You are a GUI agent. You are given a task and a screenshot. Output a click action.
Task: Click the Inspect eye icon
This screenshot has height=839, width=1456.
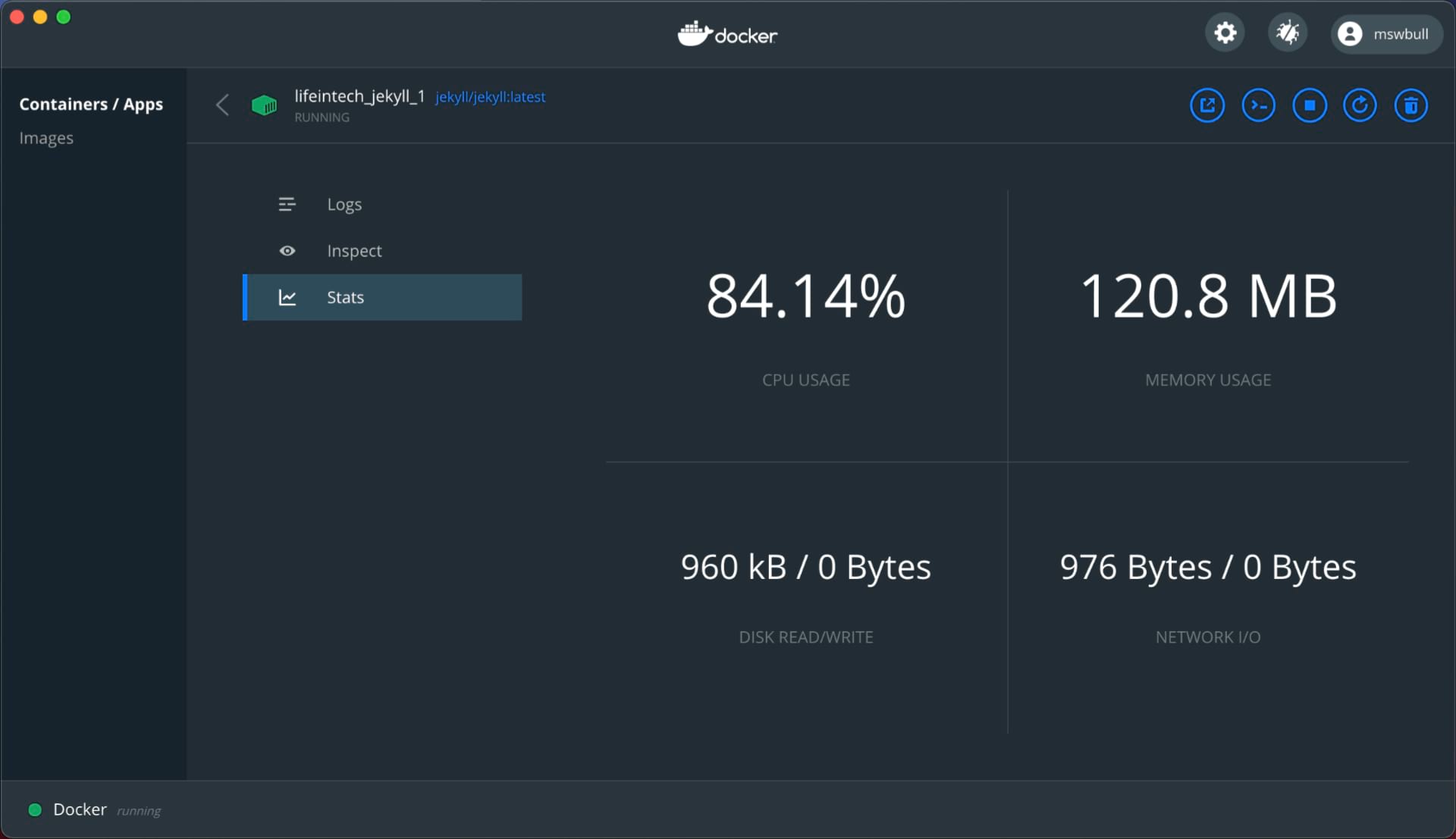pos(287,251)
